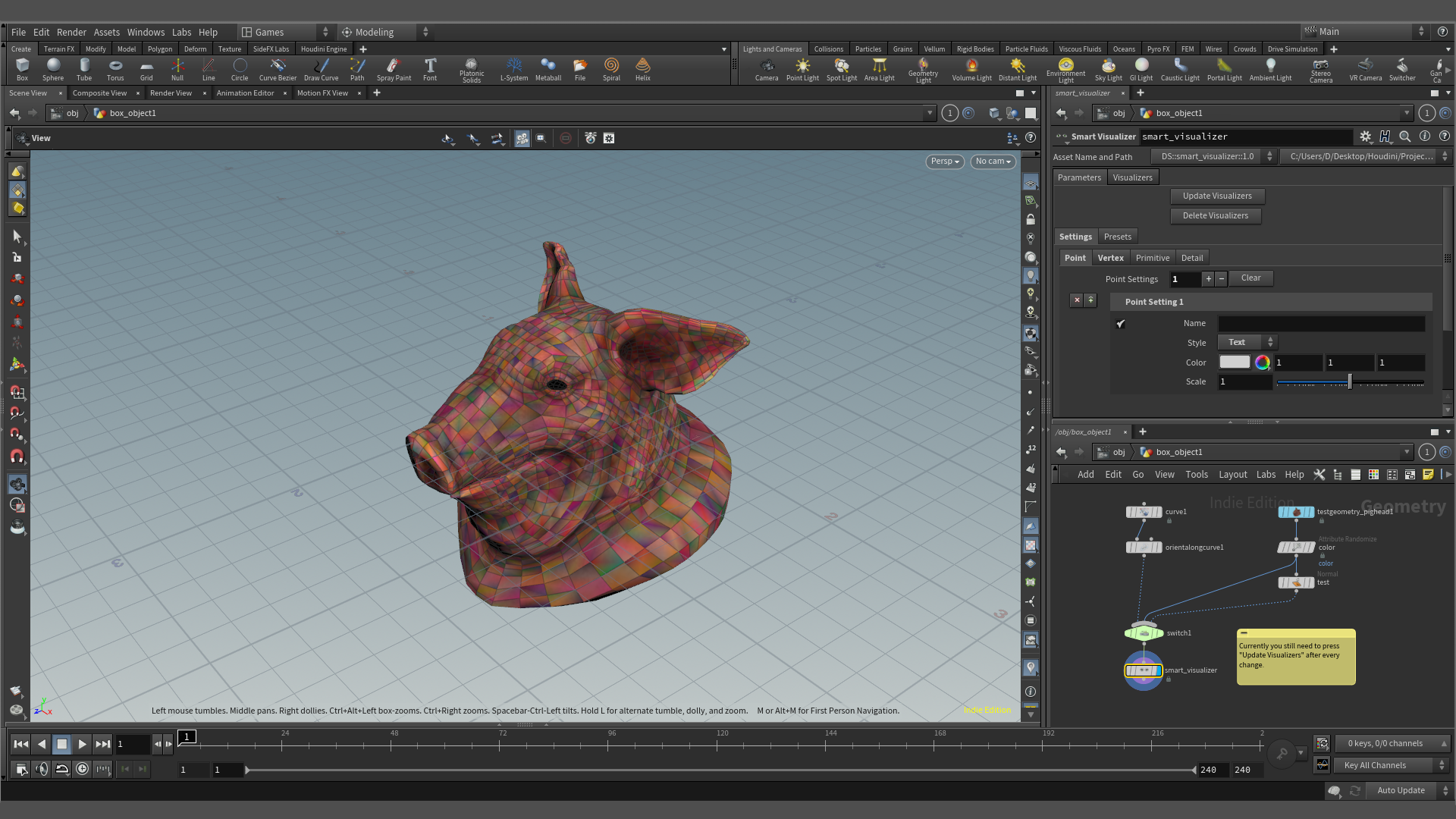Open the Persp viewport dropdown
This screenshot has height=819, width=1456.
tap(945, 162)
